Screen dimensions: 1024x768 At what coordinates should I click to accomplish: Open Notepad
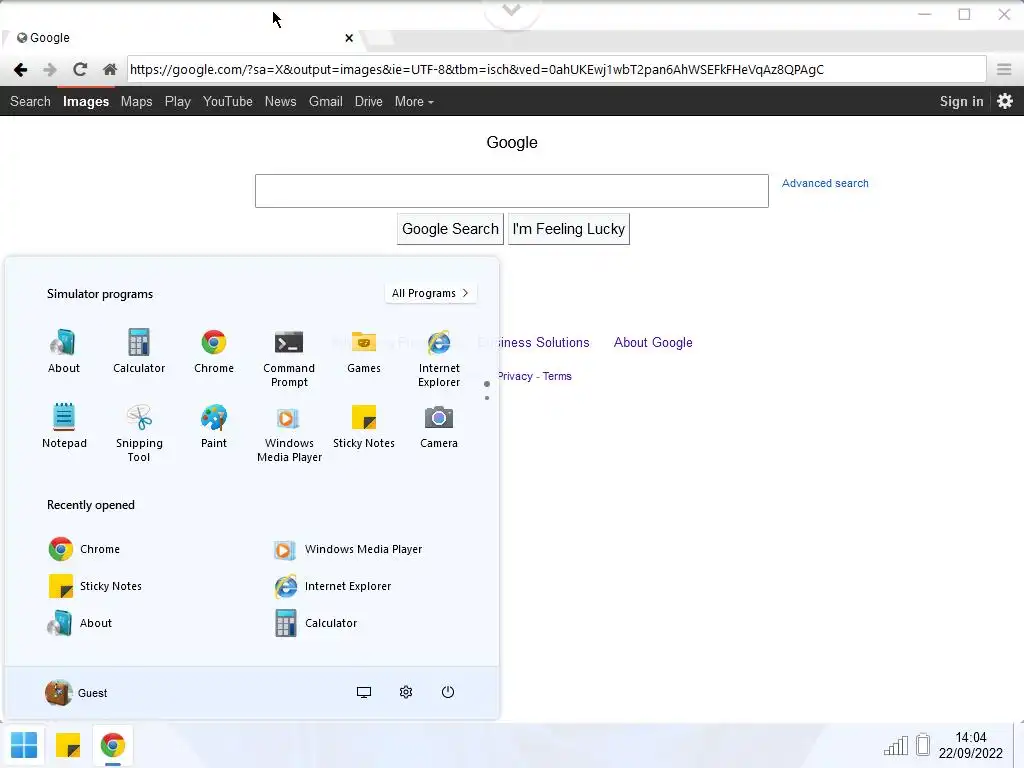[x=64, y=426]
